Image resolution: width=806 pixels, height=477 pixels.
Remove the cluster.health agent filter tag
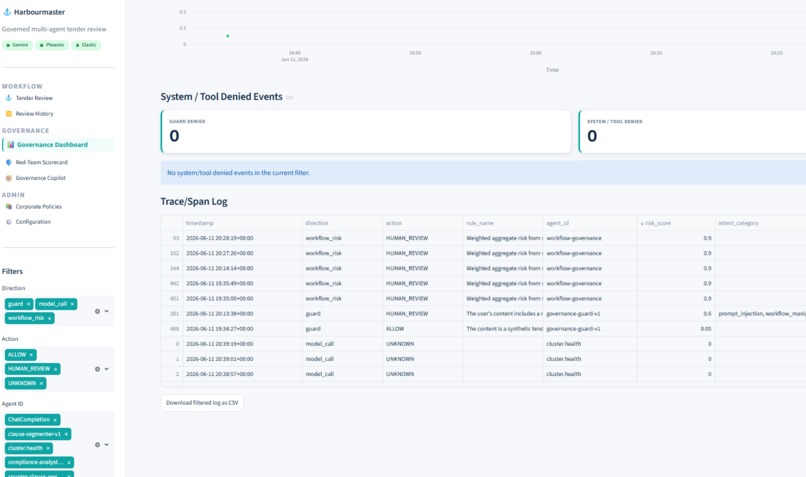[x=48, y=448]
